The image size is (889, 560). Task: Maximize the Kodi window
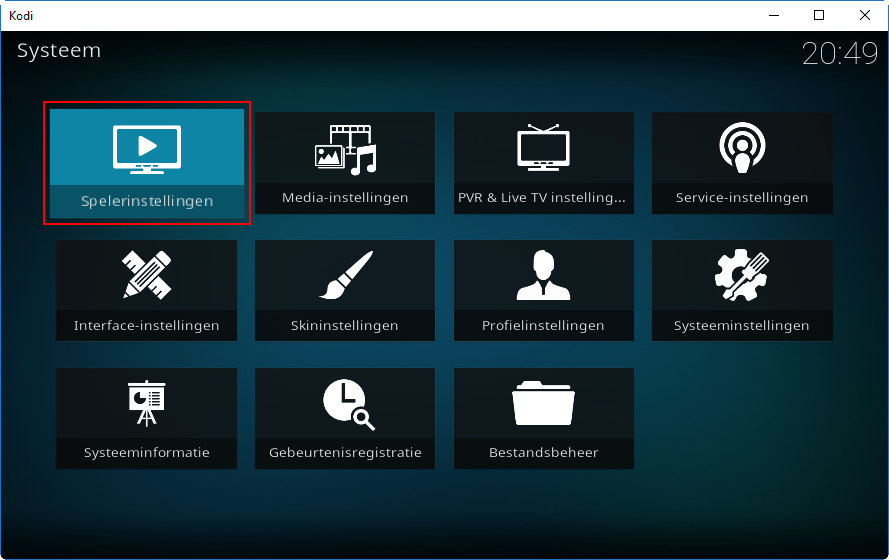point(819,15)
